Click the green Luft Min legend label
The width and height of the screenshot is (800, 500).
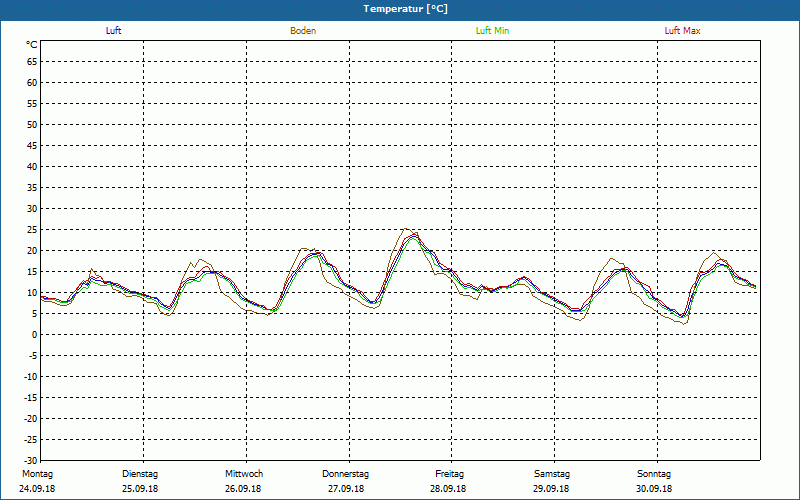[492, 31]
